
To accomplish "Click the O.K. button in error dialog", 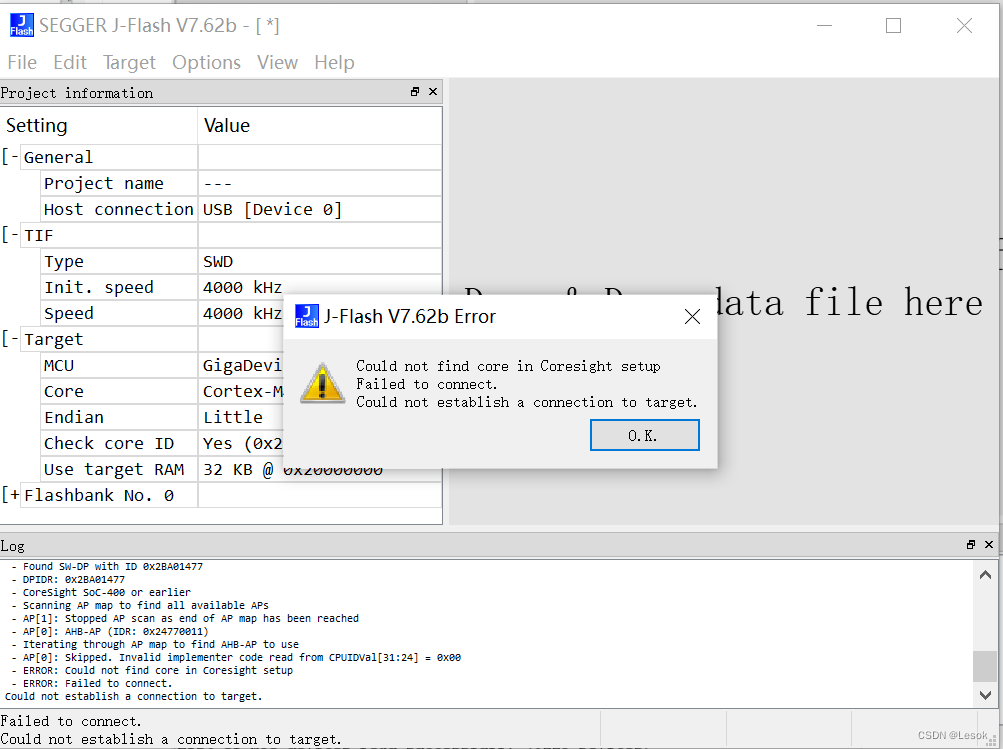I will (644, 435).
